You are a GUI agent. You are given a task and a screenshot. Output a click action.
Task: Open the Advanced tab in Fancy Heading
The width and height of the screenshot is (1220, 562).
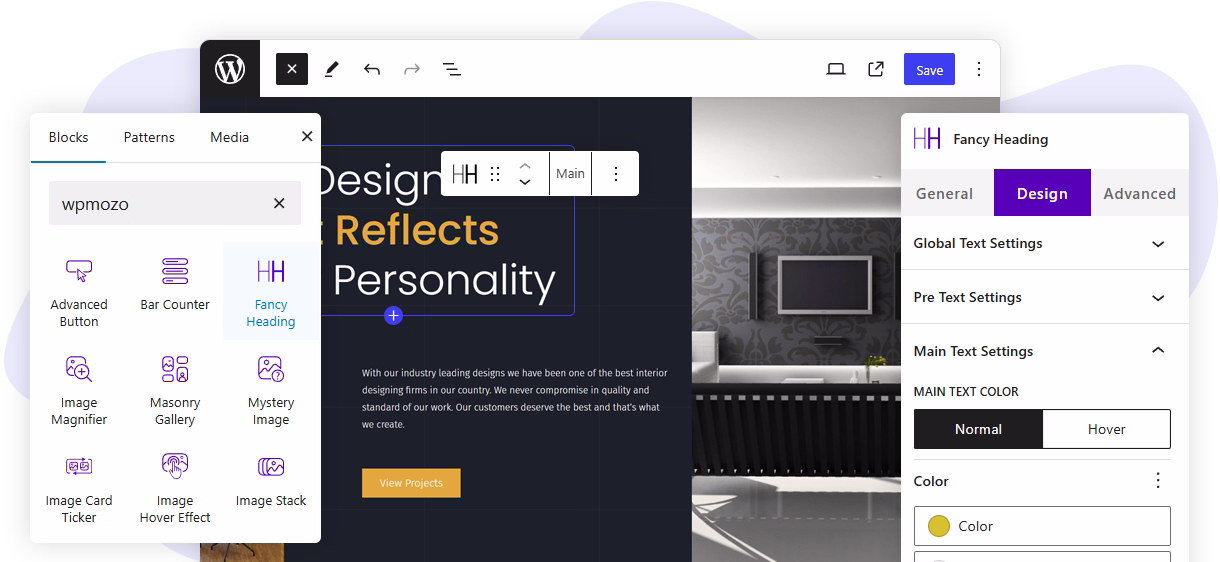point(1139,193)
